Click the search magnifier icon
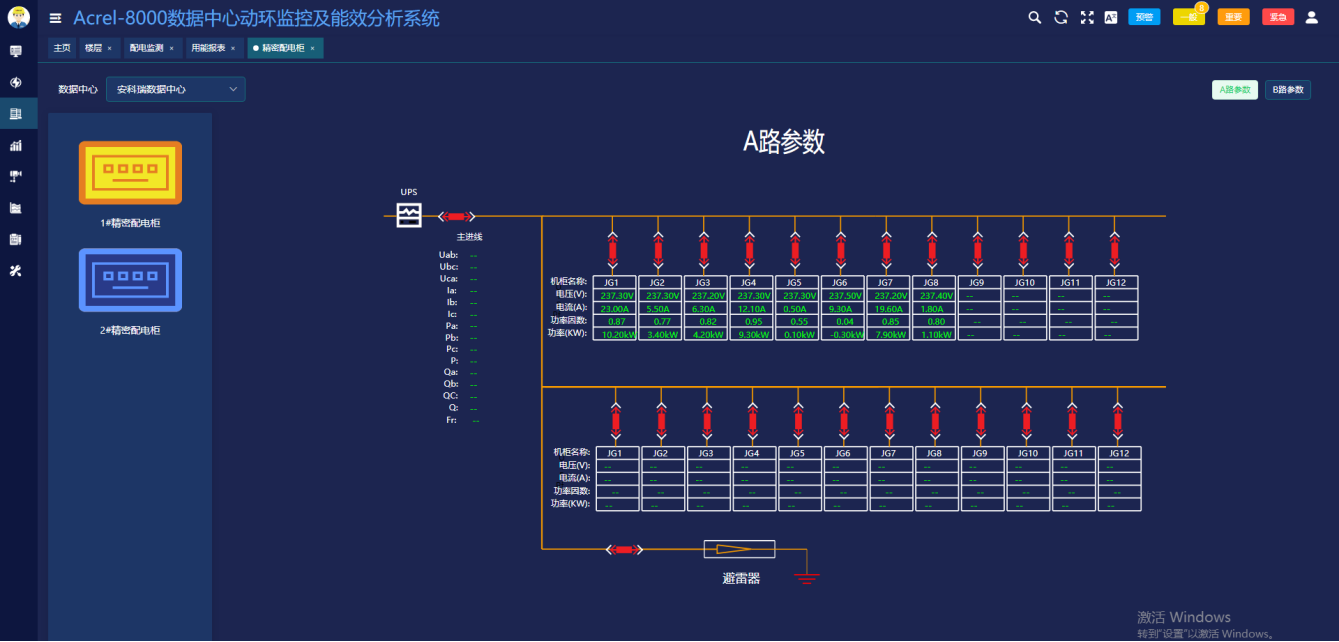The width and height of the screenshot is (1339, 642). point(1036,17)
